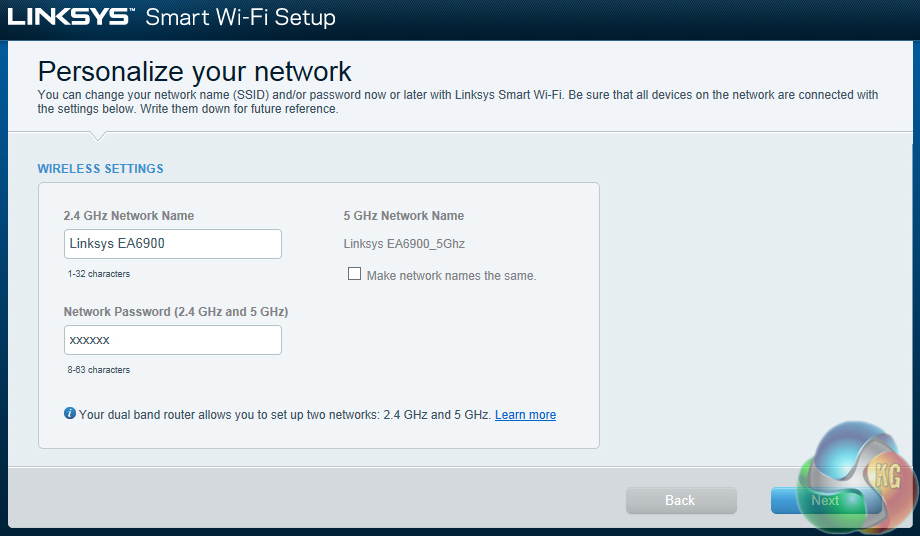
Task: Click the 'Smart Wi-Fi Setup' title text
Action: click(x=240, y=18)
